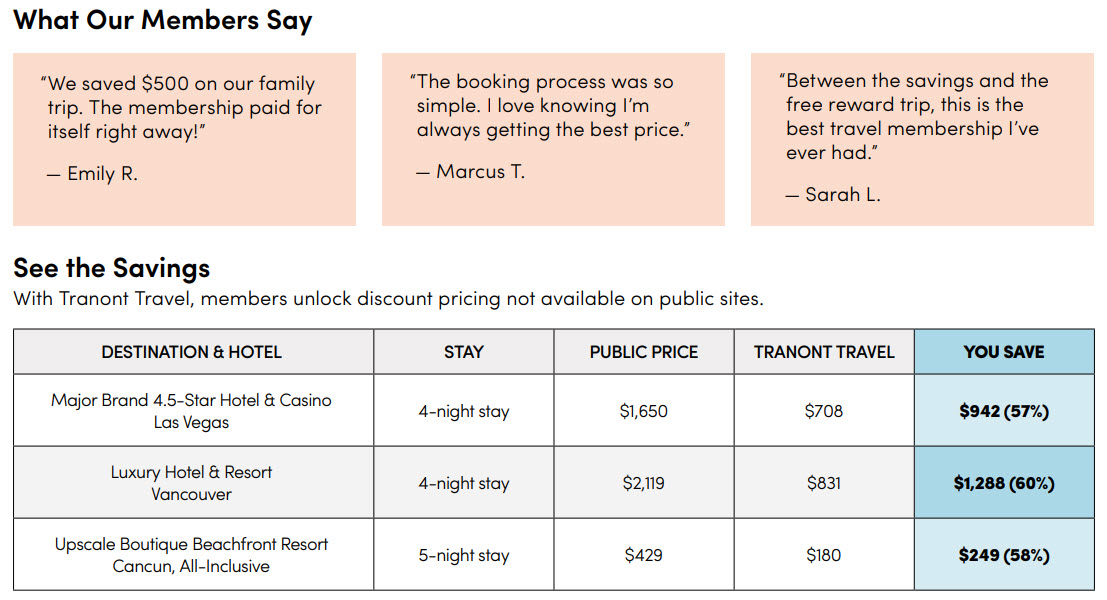The height and width of the screenshot is (600, 1107).
Task: Select Emily R.'s testimonial card
Action: tap(184, 139)
